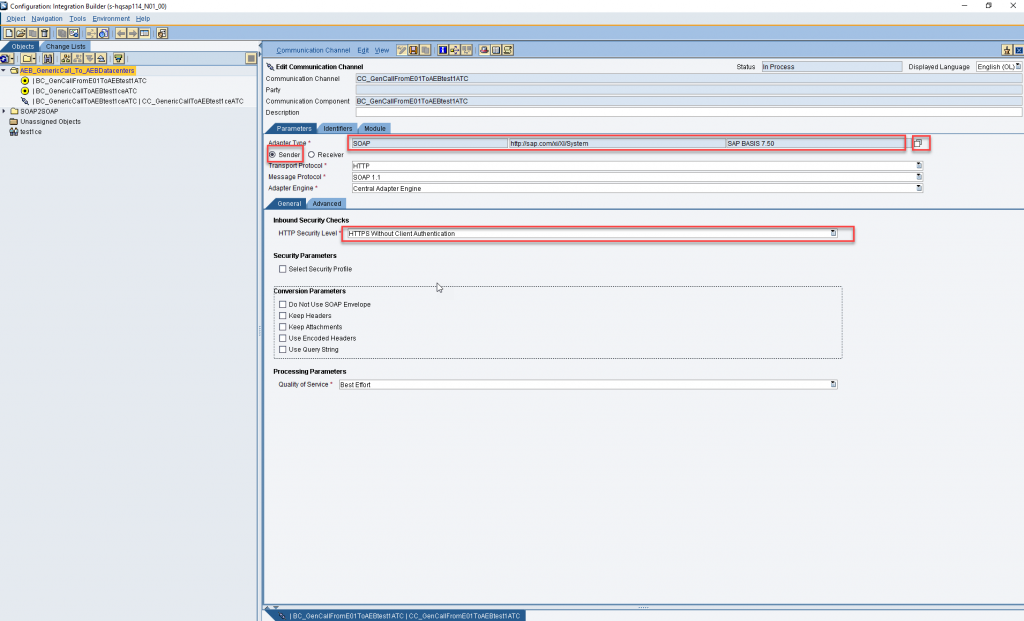1024x621 pixels.
Task: Select the Receiver radio button
Action: (312, 155)
